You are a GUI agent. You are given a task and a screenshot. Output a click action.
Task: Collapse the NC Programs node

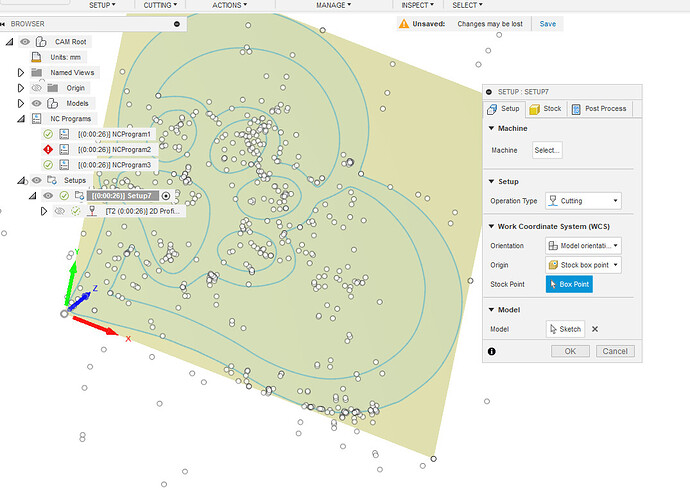pos(21,119)
